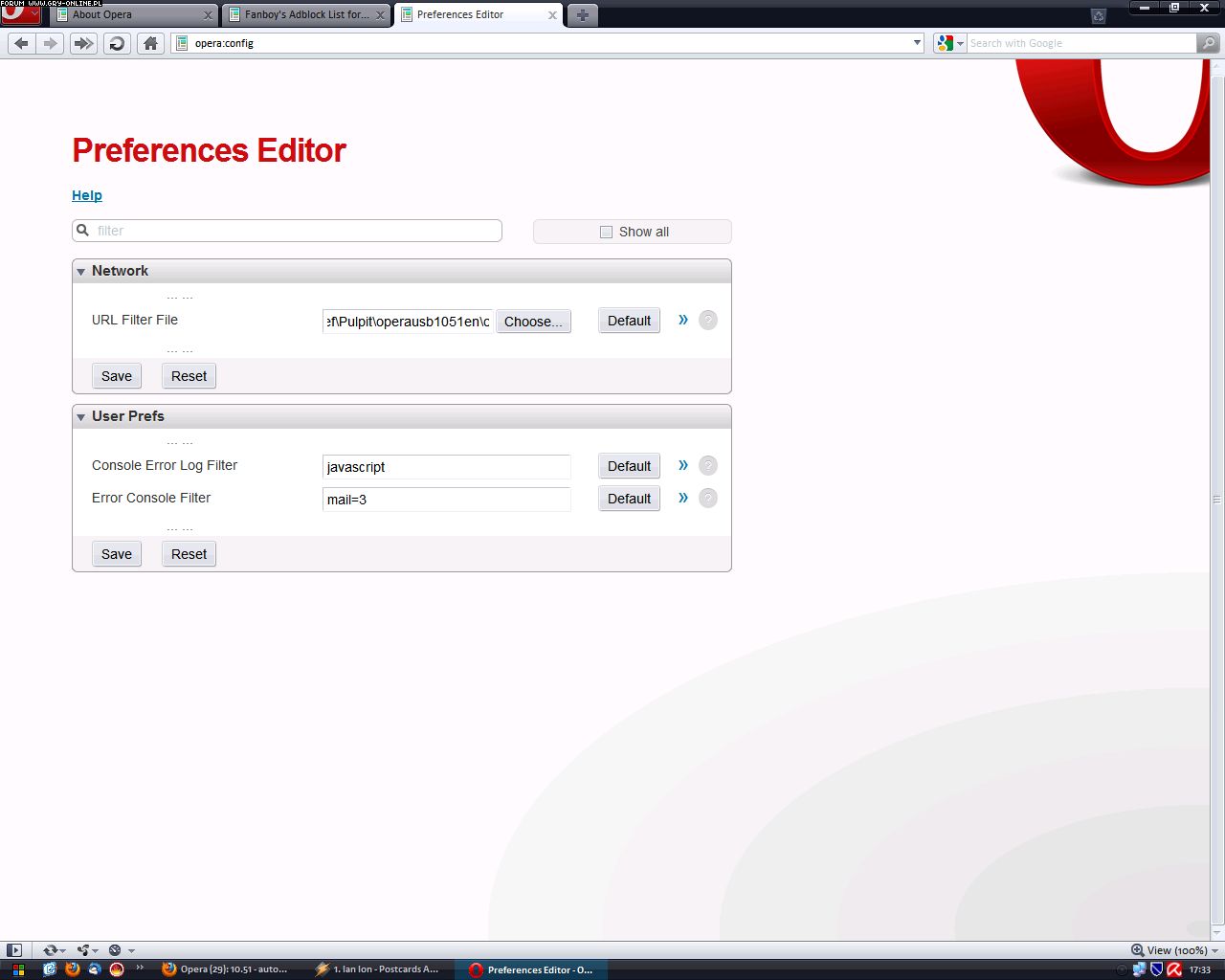1225x980 pixels.
Task: Click Save in the Network section
Action: [x=117, y=376]
